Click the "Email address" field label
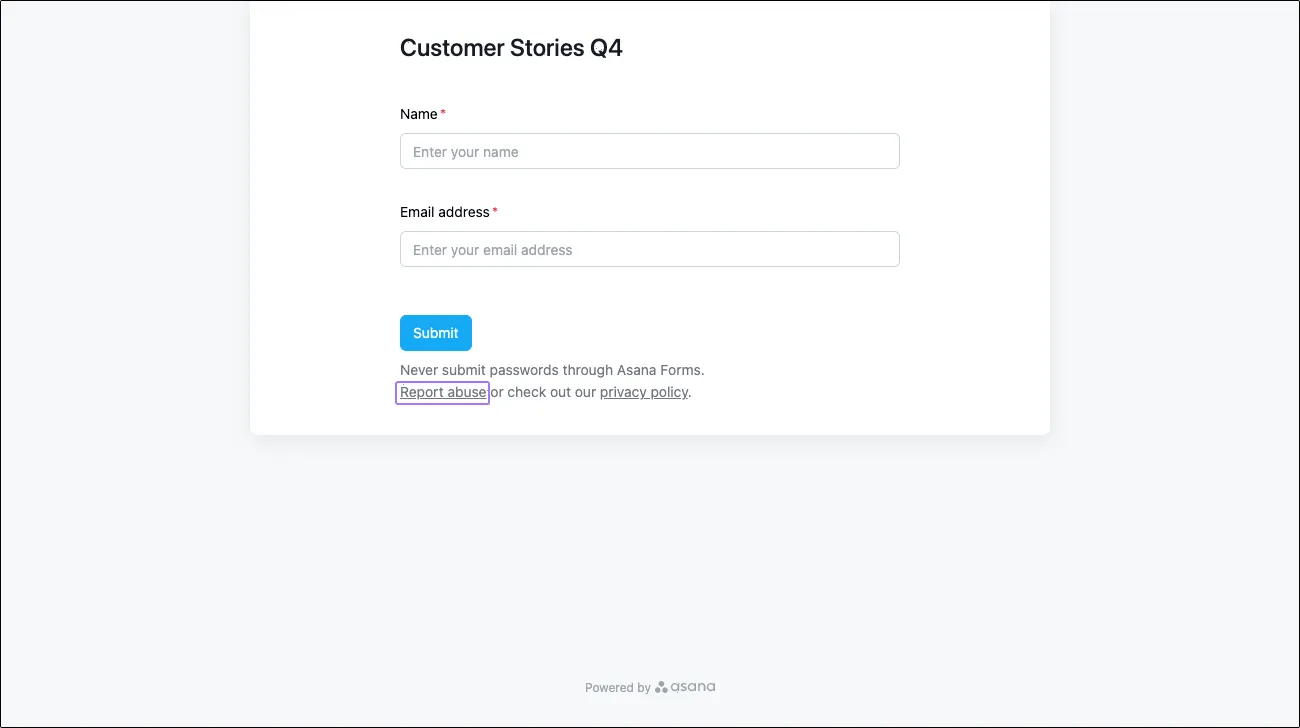Viewport: 1300px width, 728px height. [445, 212]
